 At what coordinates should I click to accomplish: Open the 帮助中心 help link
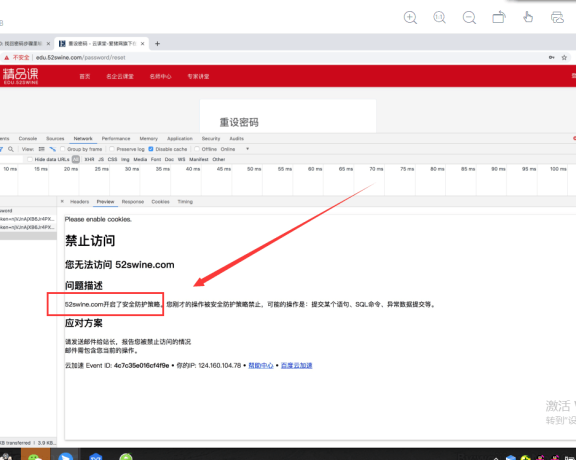point(261,366)
